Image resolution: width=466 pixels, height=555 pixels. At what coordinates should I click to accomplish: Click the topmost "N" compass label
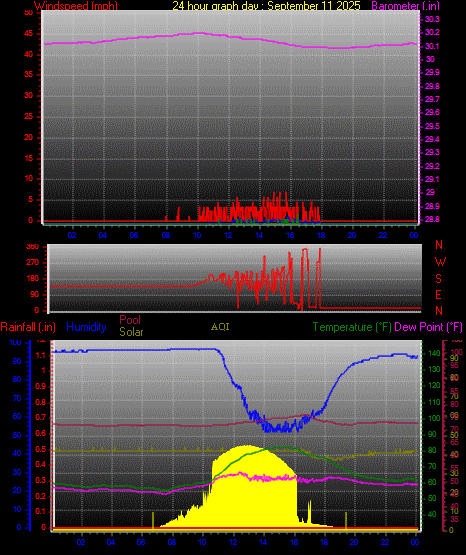click(x=439, y=245)
